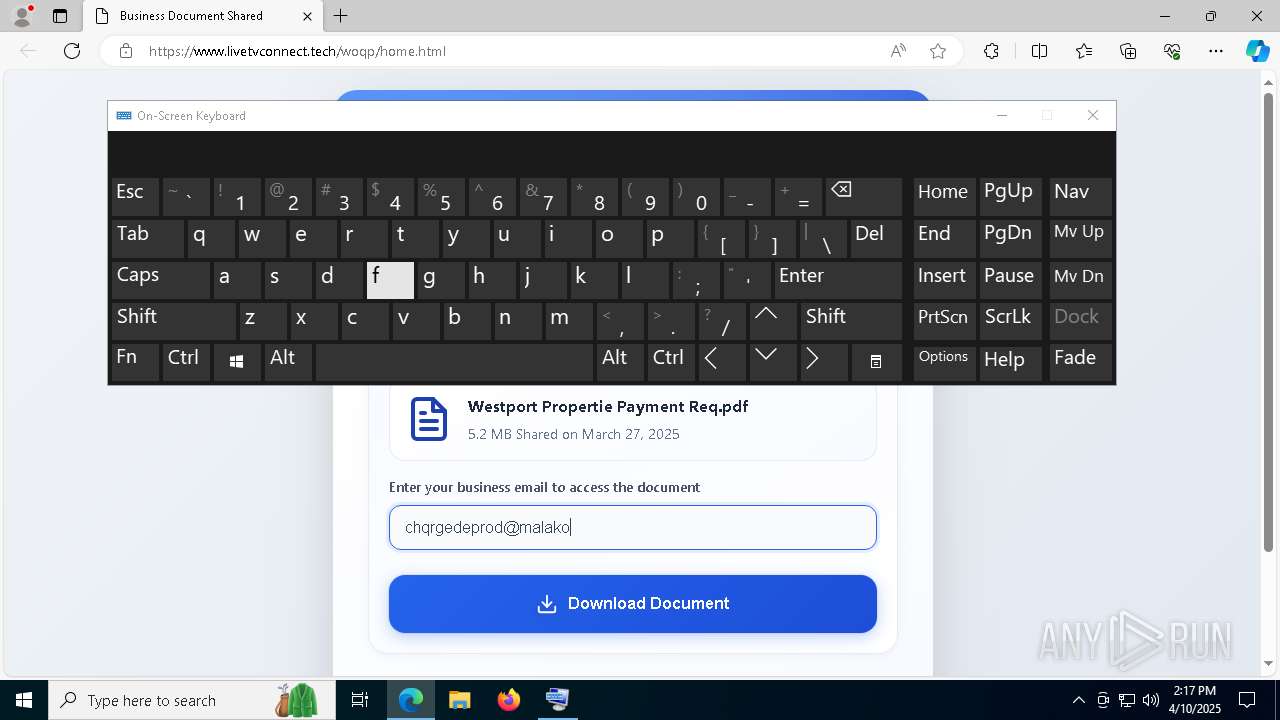Click the Esc key

[135, 197]
